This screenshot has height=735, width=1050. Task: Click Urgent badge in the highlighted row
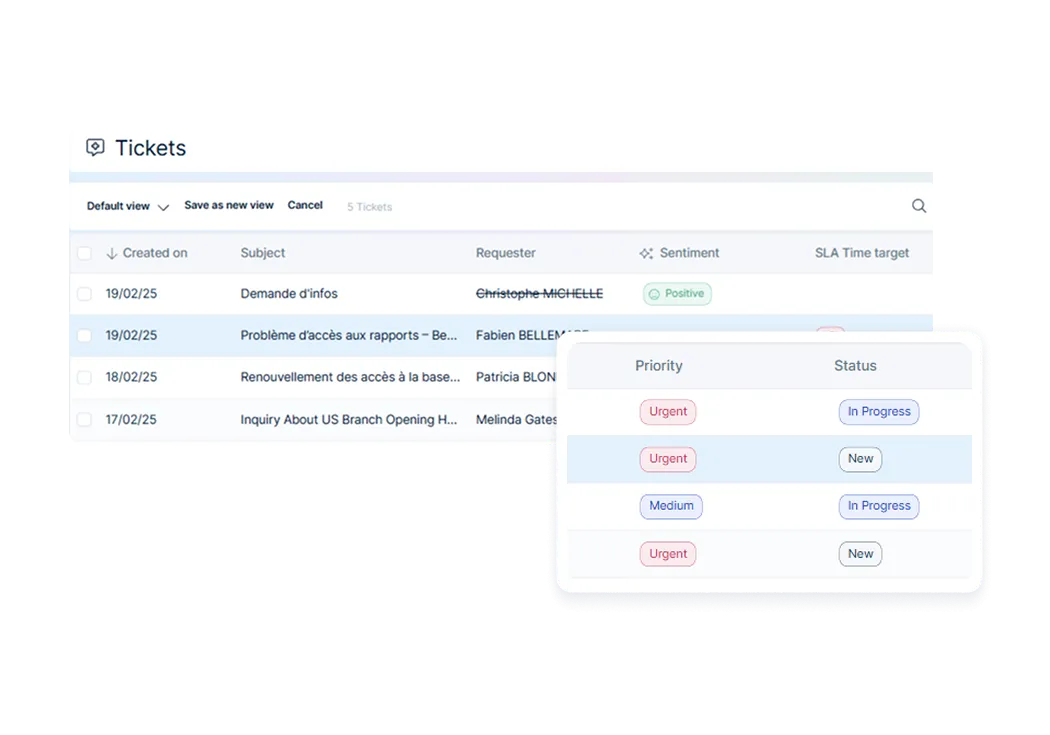668,459
